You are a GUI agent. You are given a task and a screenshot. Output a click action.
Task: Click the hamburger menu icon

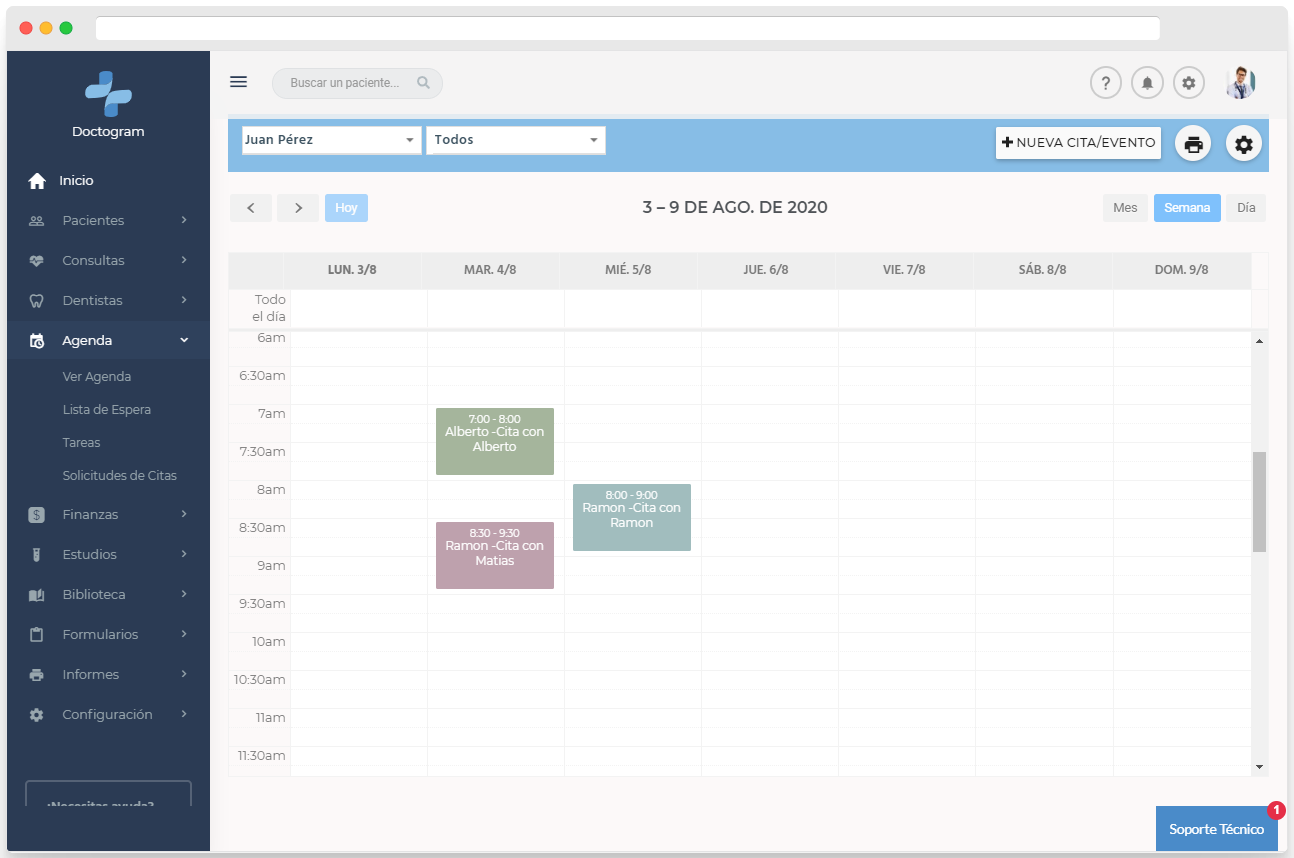coord(238,82)
